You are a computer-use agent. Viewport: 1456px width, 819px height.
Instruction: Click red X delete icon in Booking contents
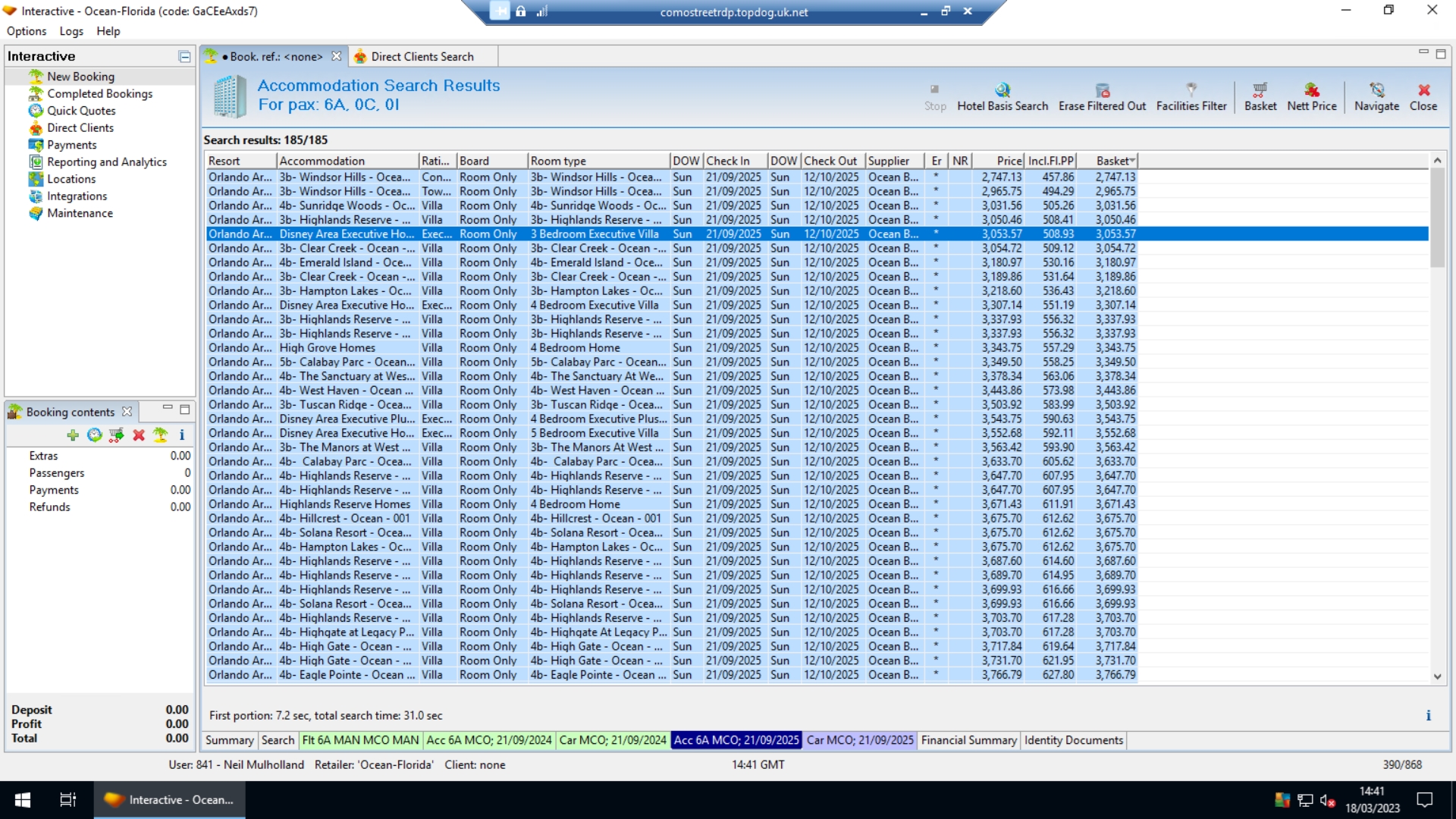[138, 435]
